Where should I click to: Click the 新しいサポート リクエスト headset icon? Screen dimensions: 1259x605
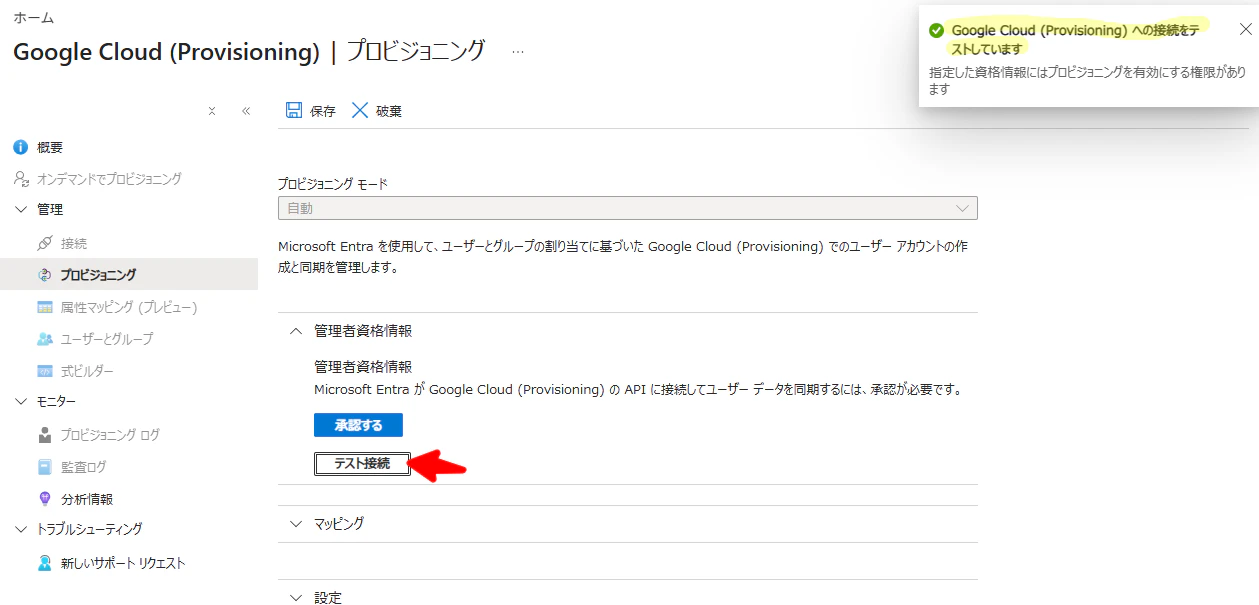45,563
